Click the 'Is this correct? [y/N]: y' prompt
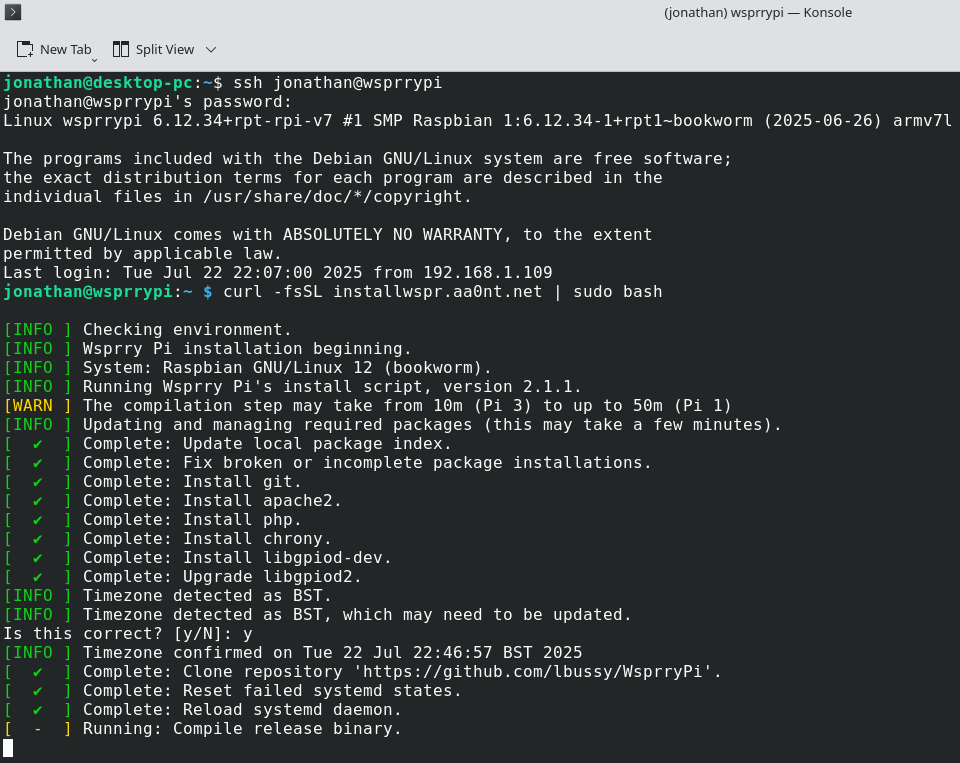The image size is (960, 763). tap(127, 633)
